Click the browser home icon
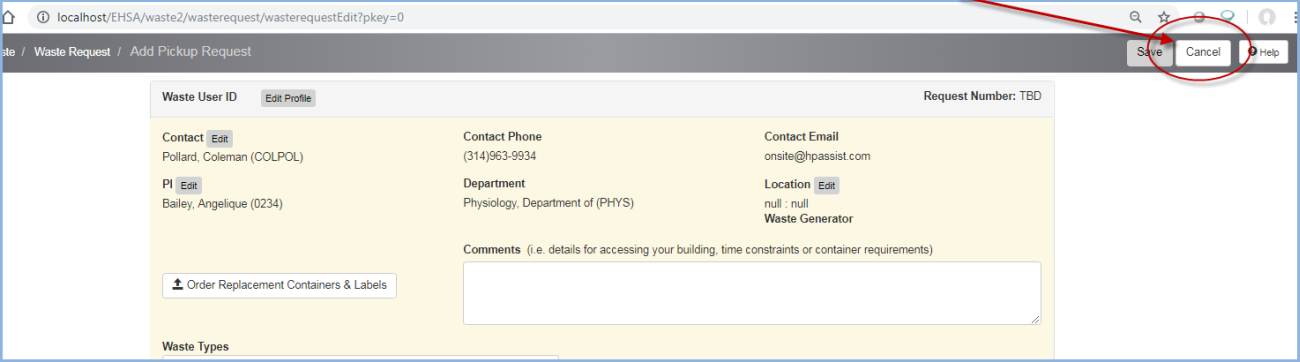1300x362 pixels. 8,17
